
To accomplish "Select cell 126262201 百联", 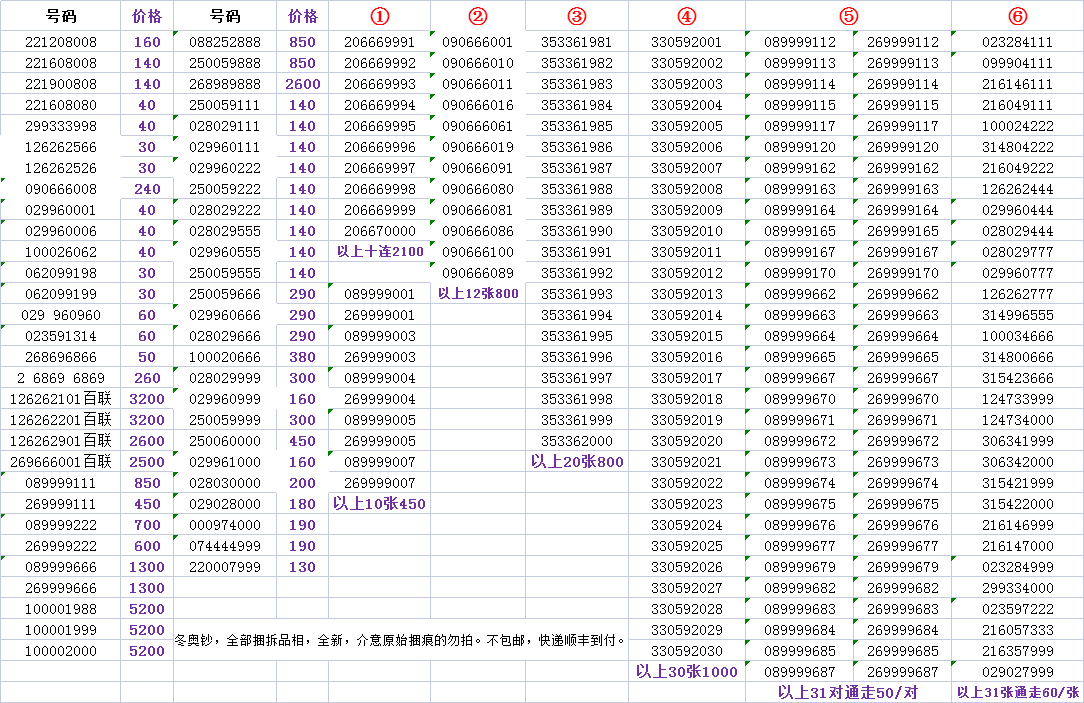I will (x=61, y=420).
